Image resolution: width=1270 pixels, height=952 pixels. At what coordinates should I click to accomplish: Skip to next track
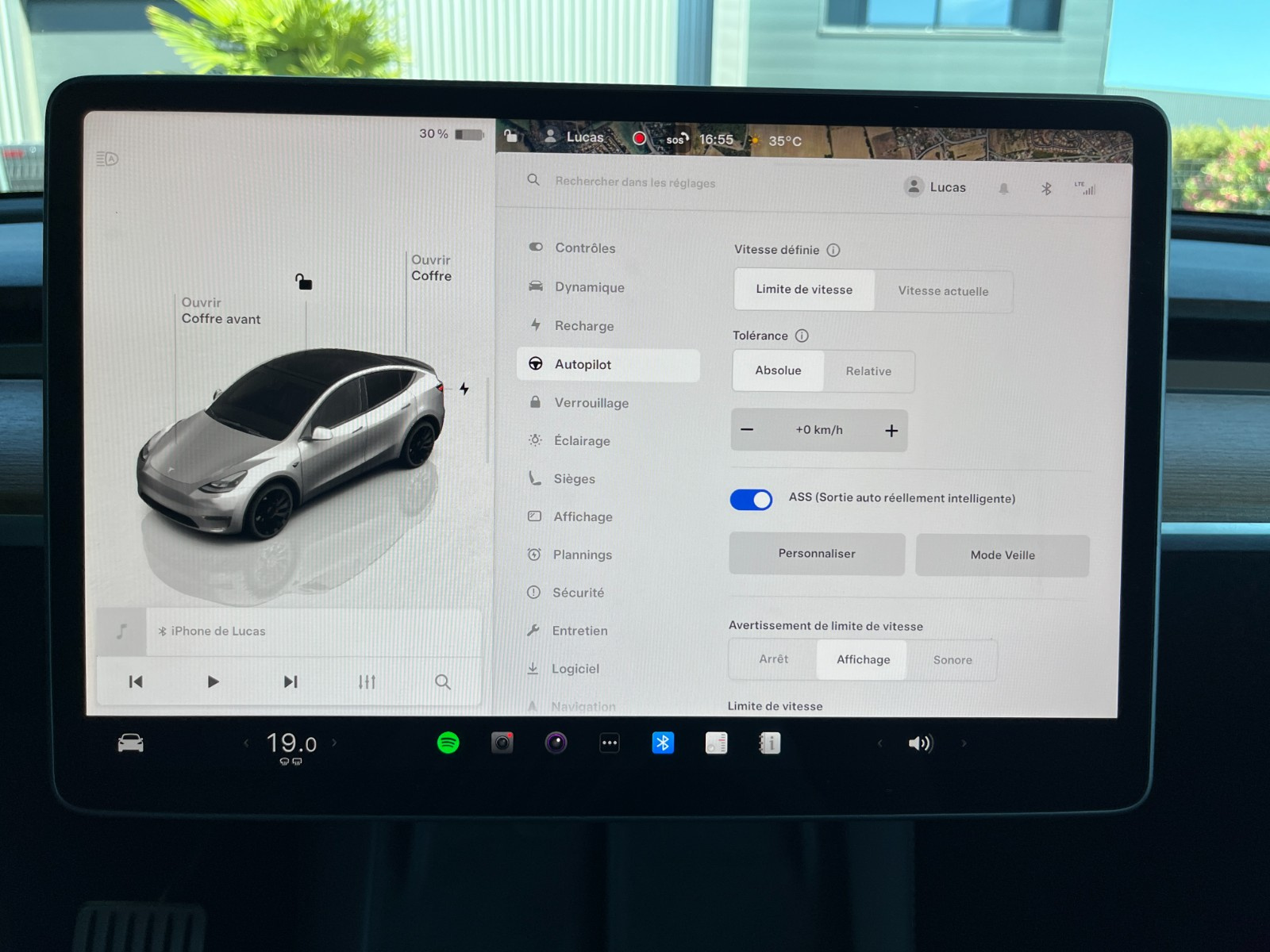(291, 681)
